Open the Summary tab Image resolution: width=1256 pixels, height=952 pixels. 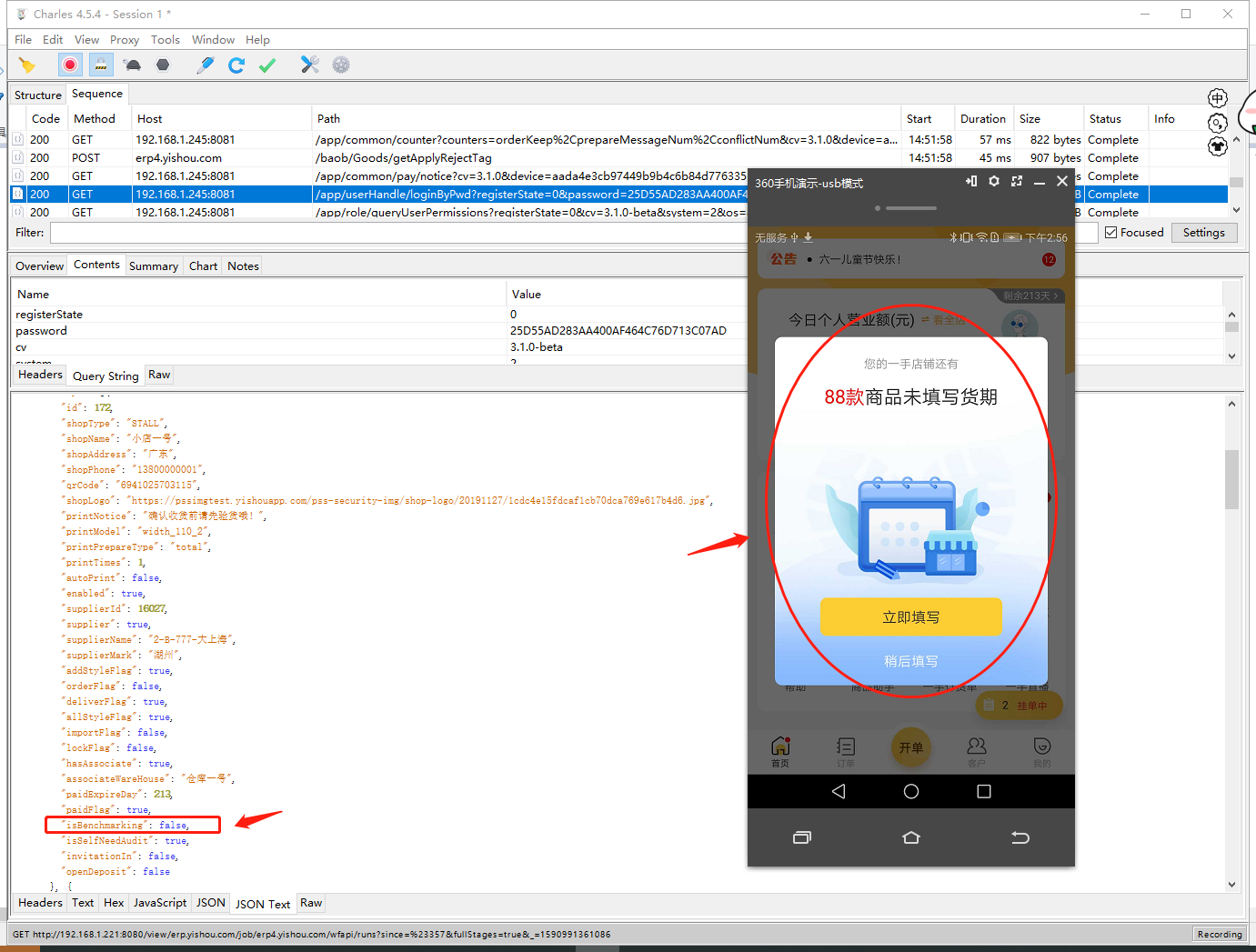(154, 266)
